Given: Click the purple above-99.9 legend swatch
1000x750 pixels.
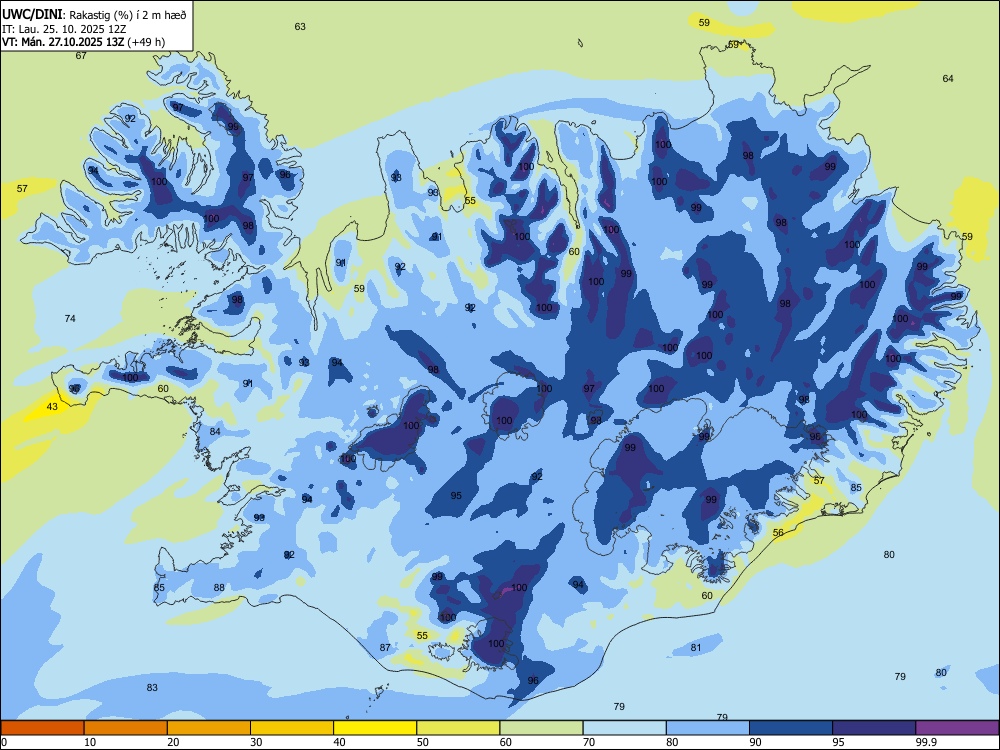Looking at the screenshot, I should click(957, 728).
